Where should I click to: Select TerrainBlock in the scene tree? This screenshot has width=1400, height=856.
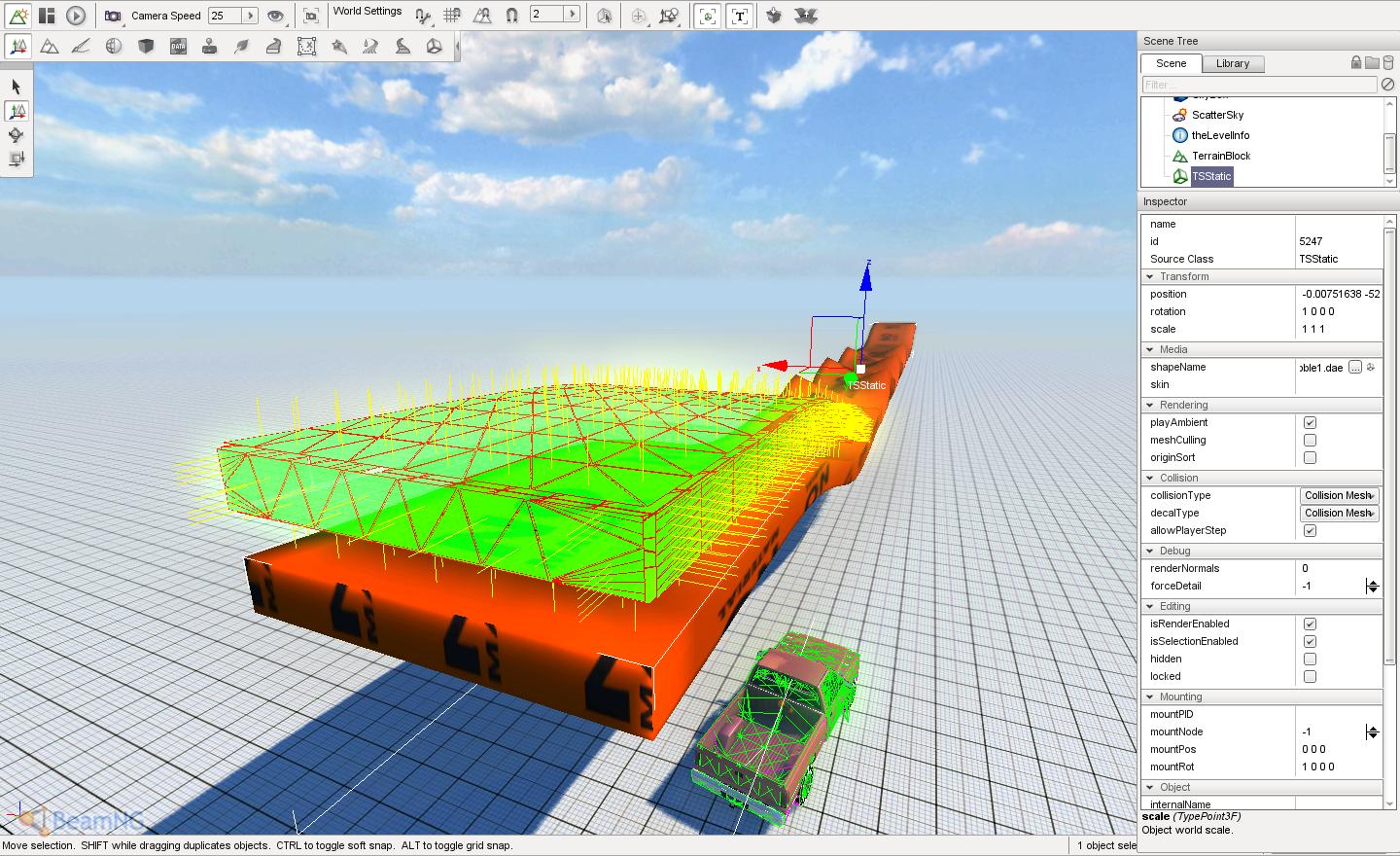1221,156
